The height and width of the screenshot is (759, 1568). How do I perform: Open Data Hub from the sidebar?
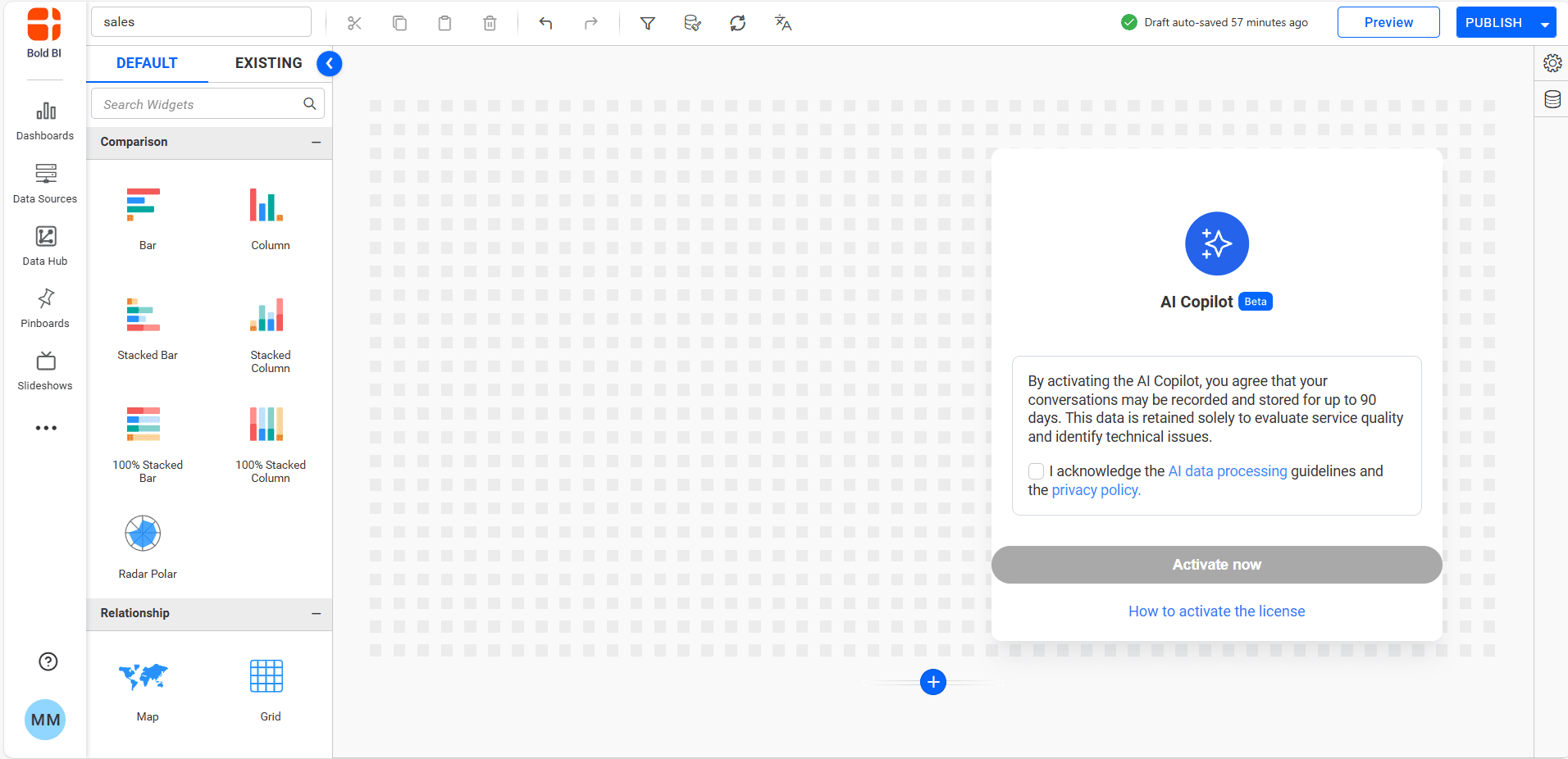45,245
